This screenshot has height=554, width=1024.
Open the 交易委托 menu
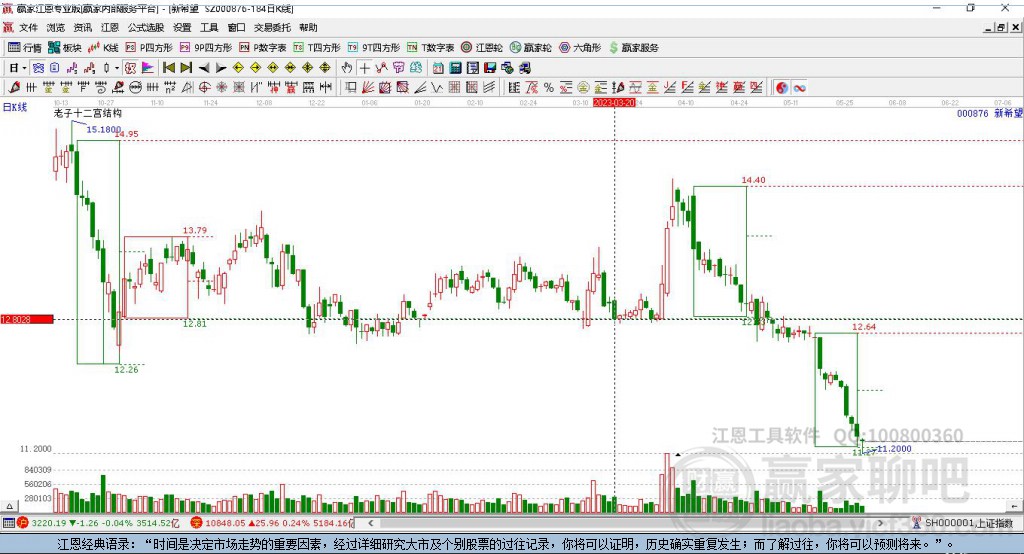[272, 27]
